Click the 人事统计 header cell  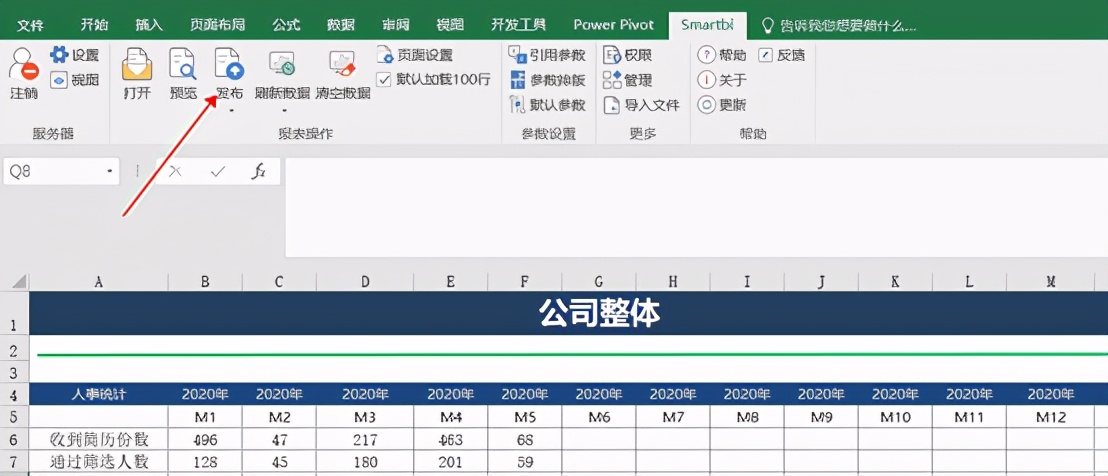click(x=99, y=394)
